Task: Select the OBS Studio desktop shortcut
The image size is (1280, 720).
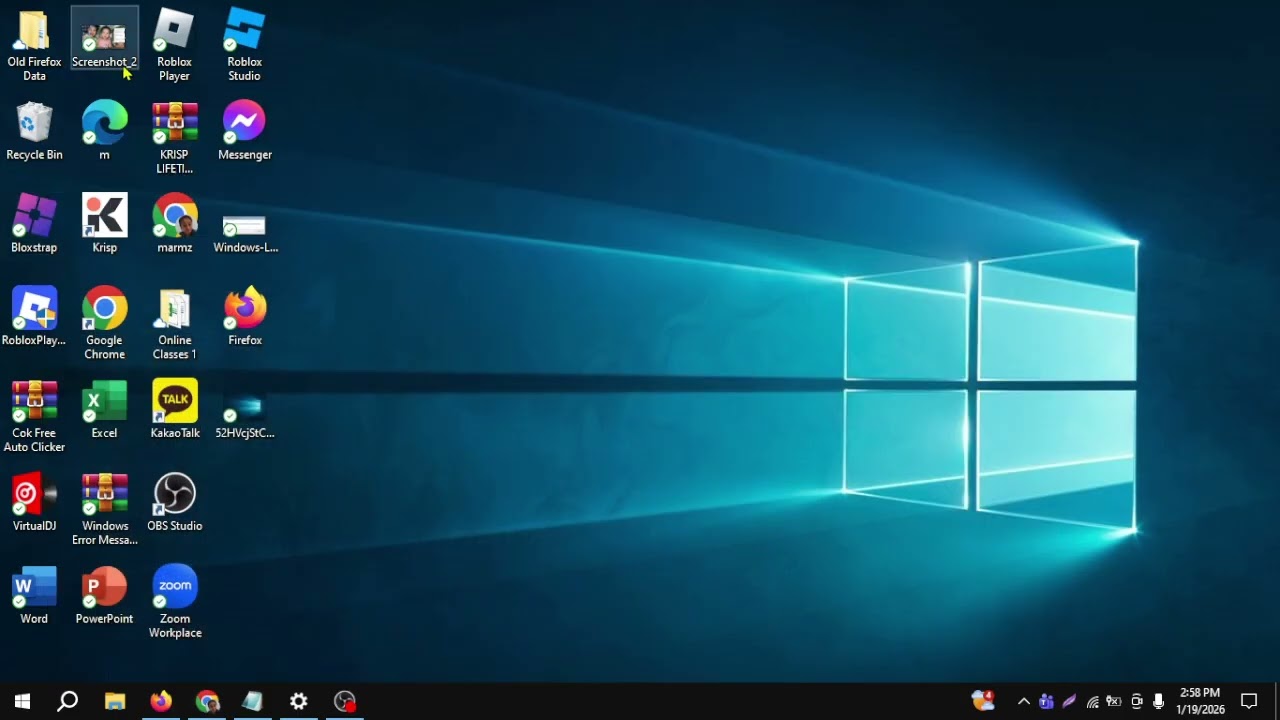Action: pos(174,504)
